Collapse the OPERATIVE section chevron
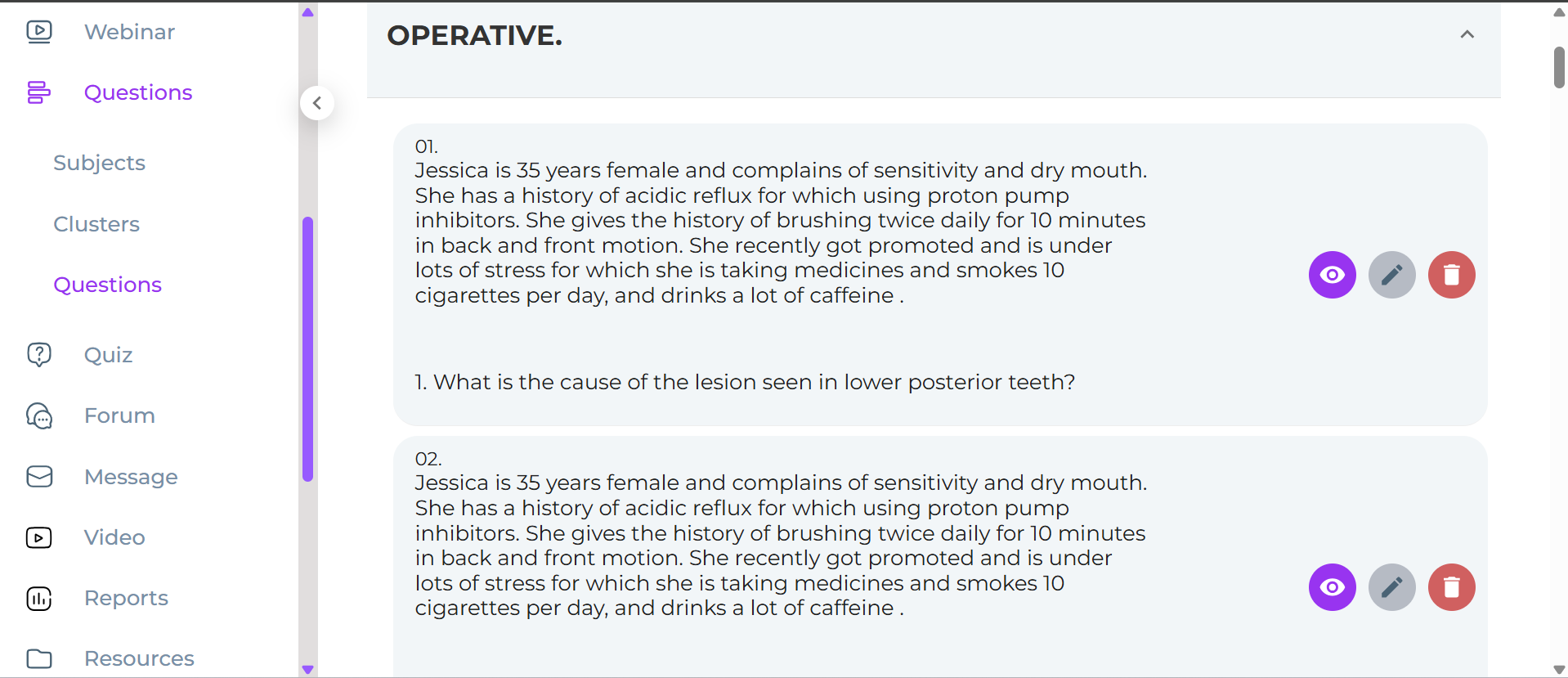 [x=1467, y=34]
